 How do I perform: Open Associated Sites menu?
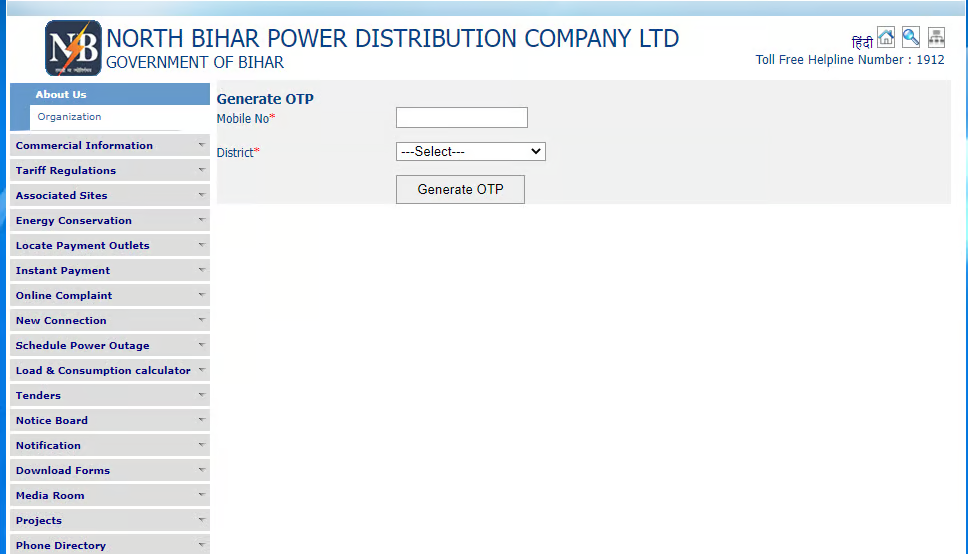coord(110,195)
